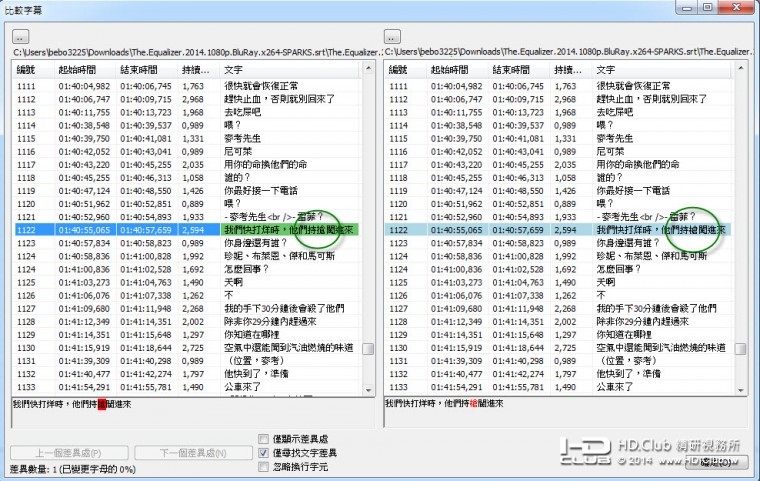
Task: Open the right subtitle file browse button
Action: point(392,37)
